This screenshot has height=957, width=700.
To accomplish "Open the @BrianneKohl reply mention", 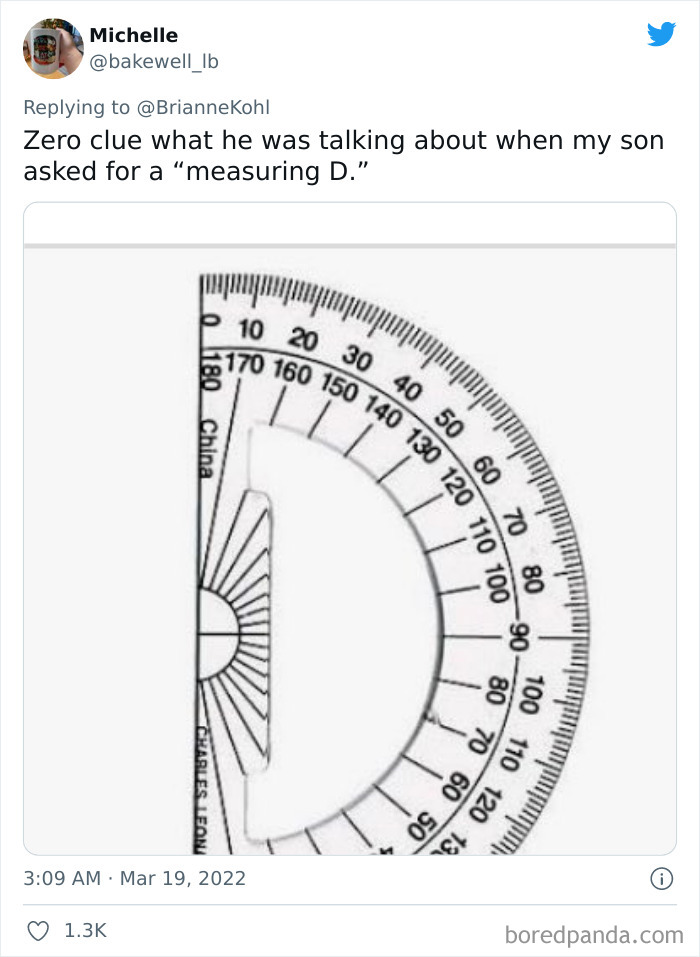I will point(203,107).
